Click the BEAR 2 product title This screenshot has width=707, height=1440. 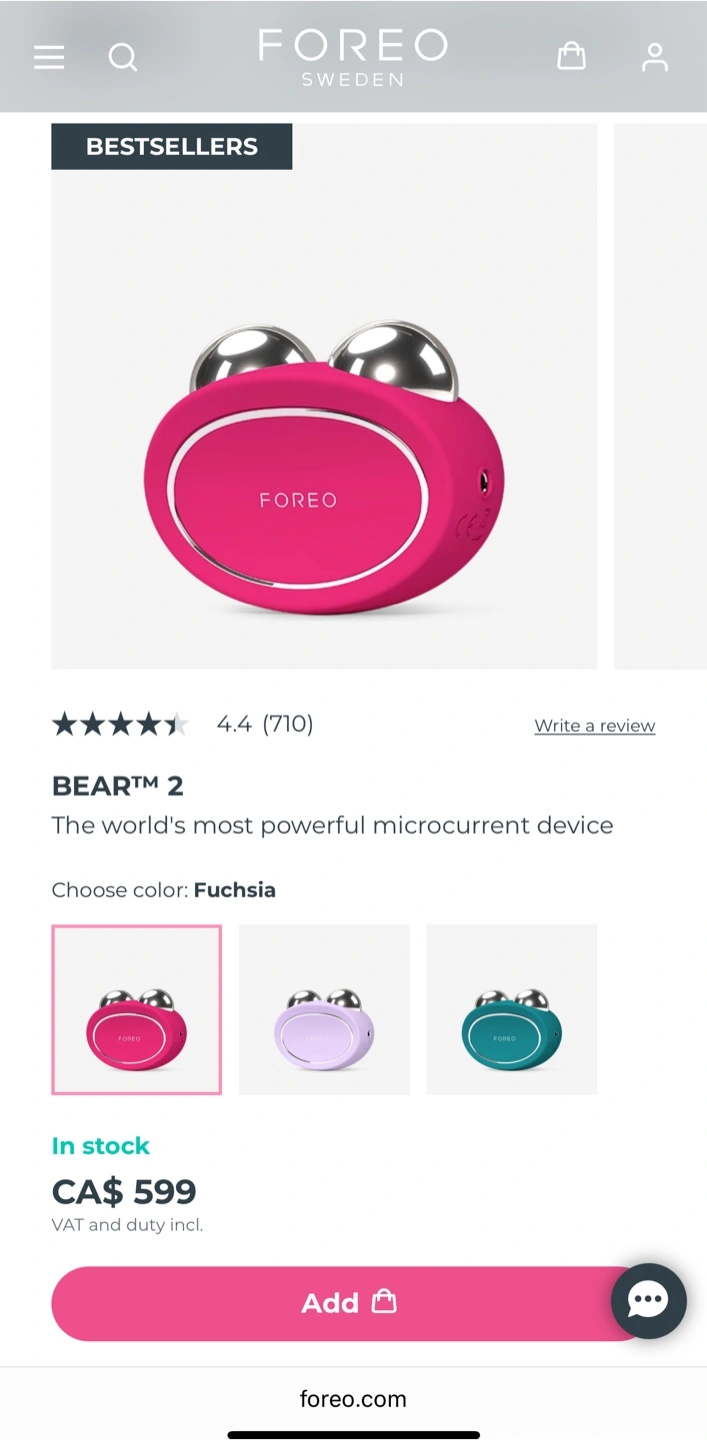(118, 786)
